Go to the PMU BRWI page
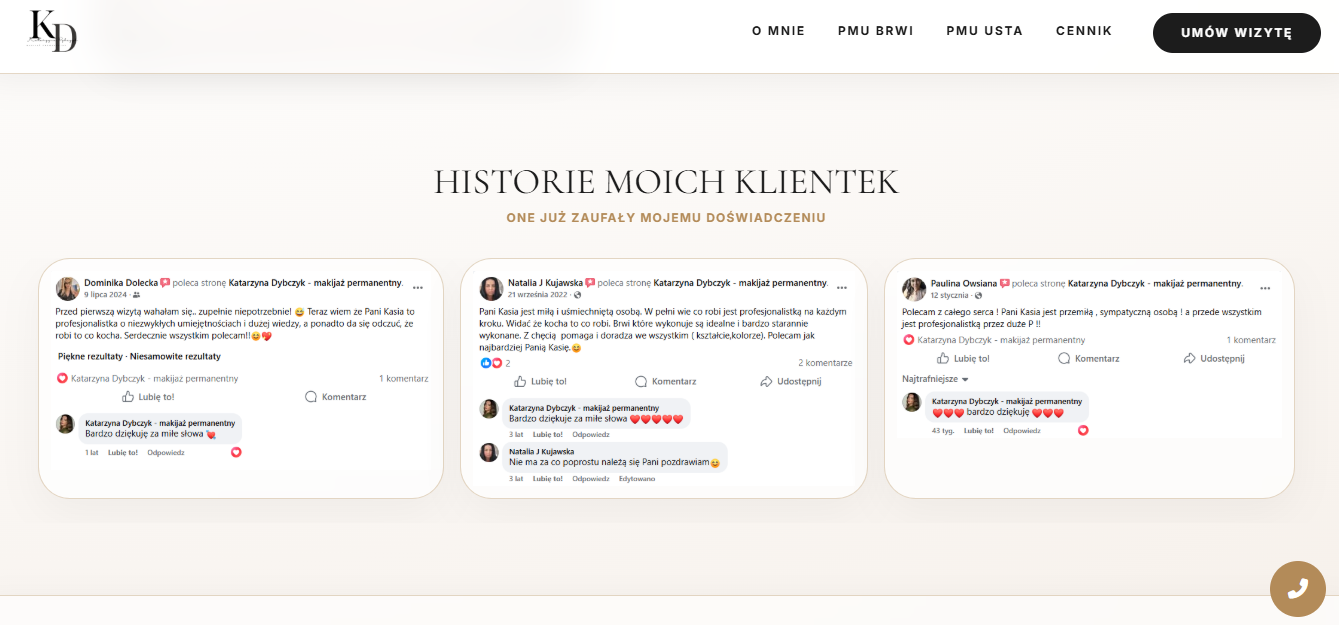The height and width of the screenshot is (625, 1339). 875,31
